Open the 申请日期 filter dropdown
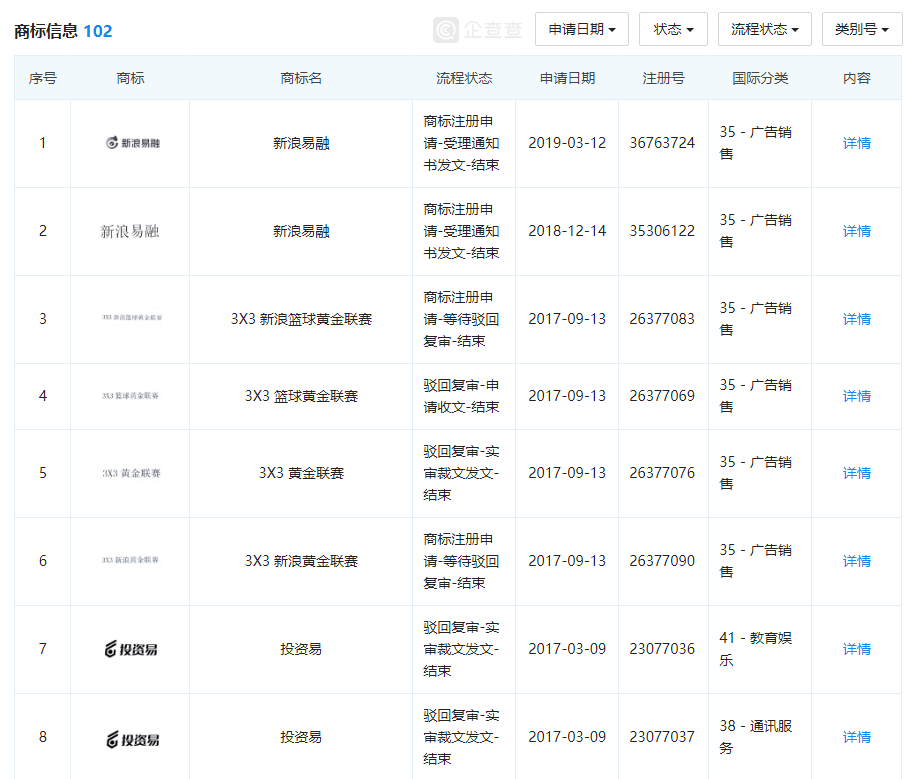 [x=581, y=29]
